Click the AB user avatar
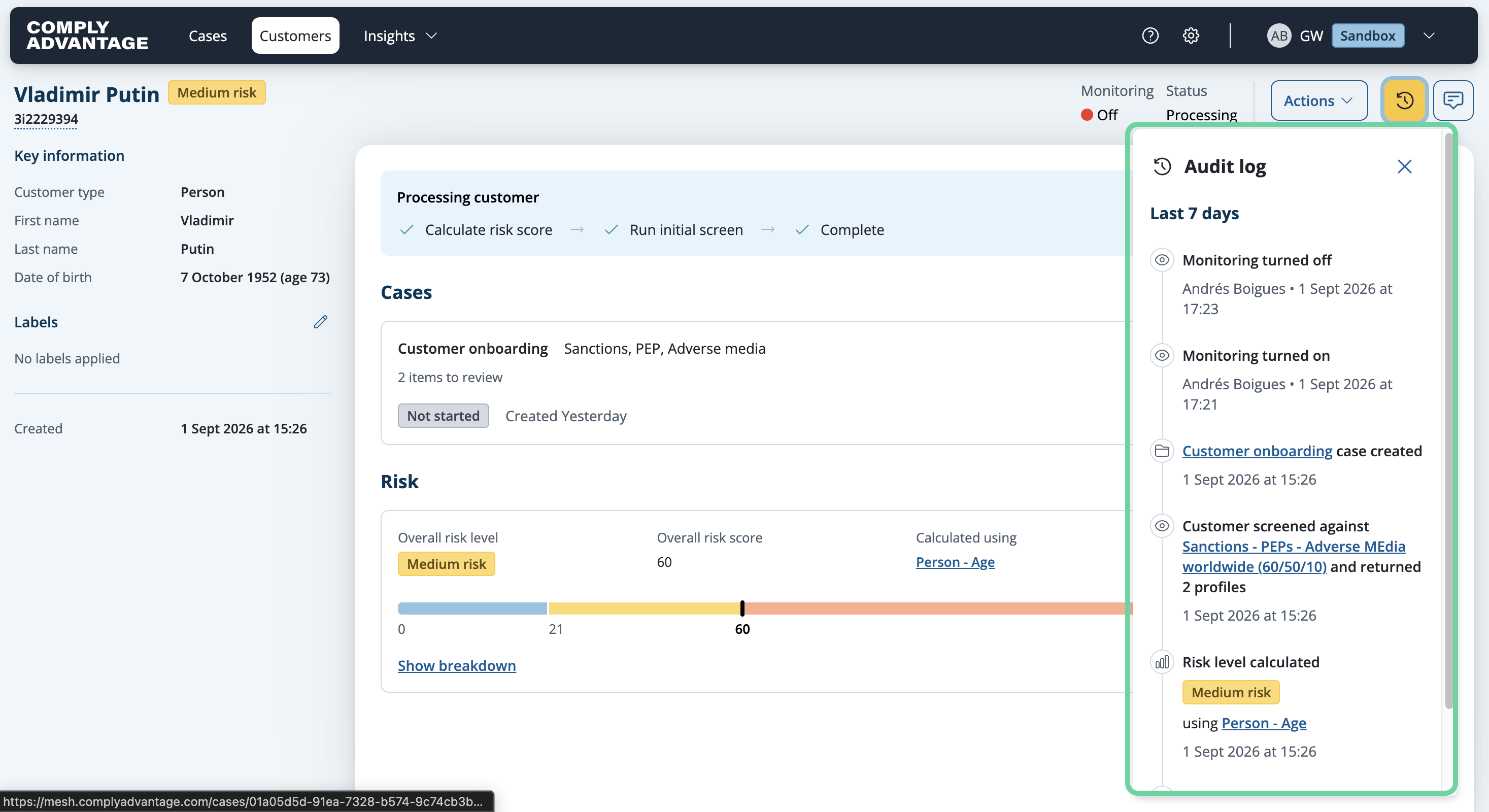 click(1278, 36)
